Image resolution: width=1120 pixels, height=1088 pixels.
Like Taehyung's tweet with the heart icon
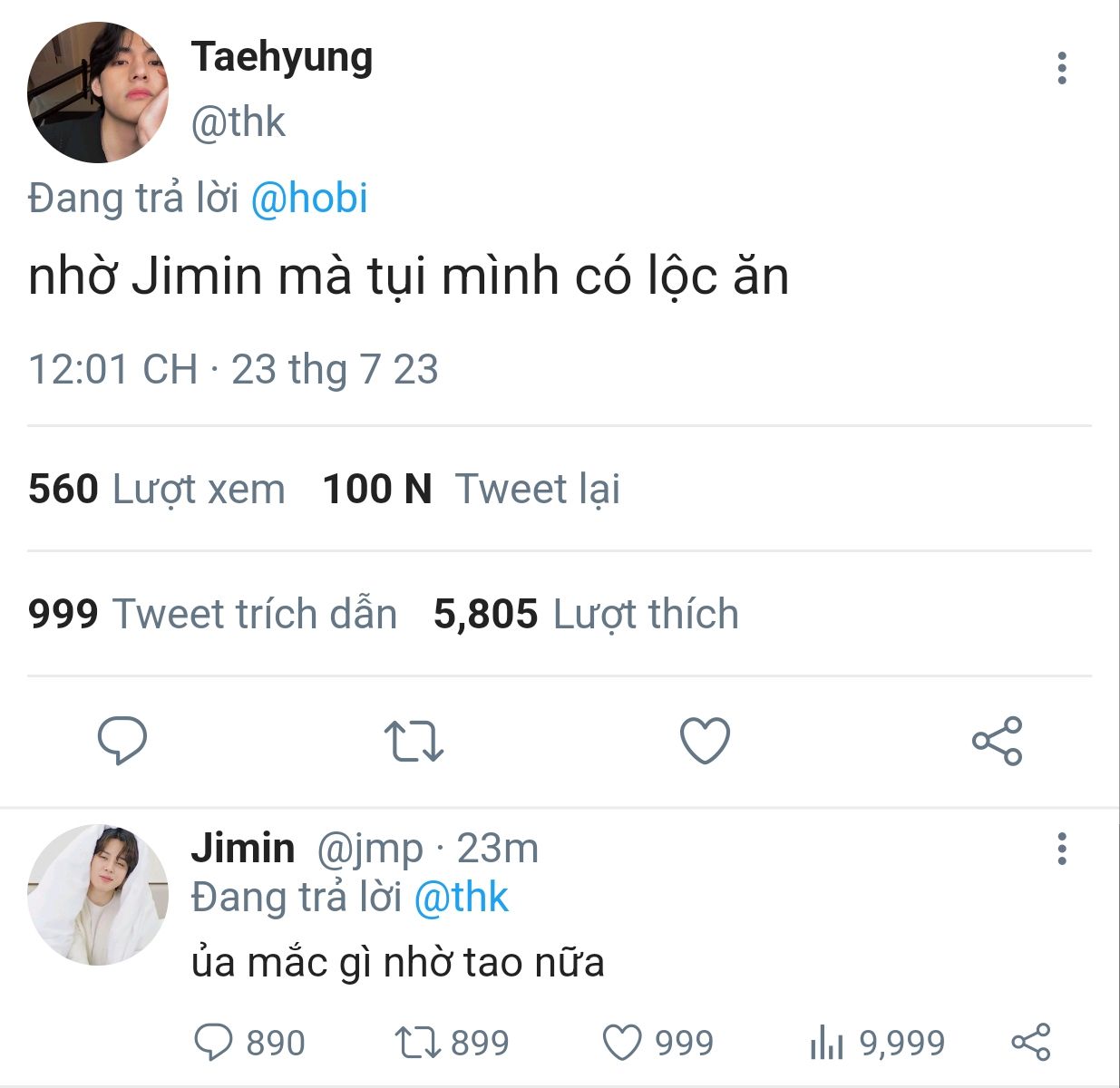pos(705,740)
